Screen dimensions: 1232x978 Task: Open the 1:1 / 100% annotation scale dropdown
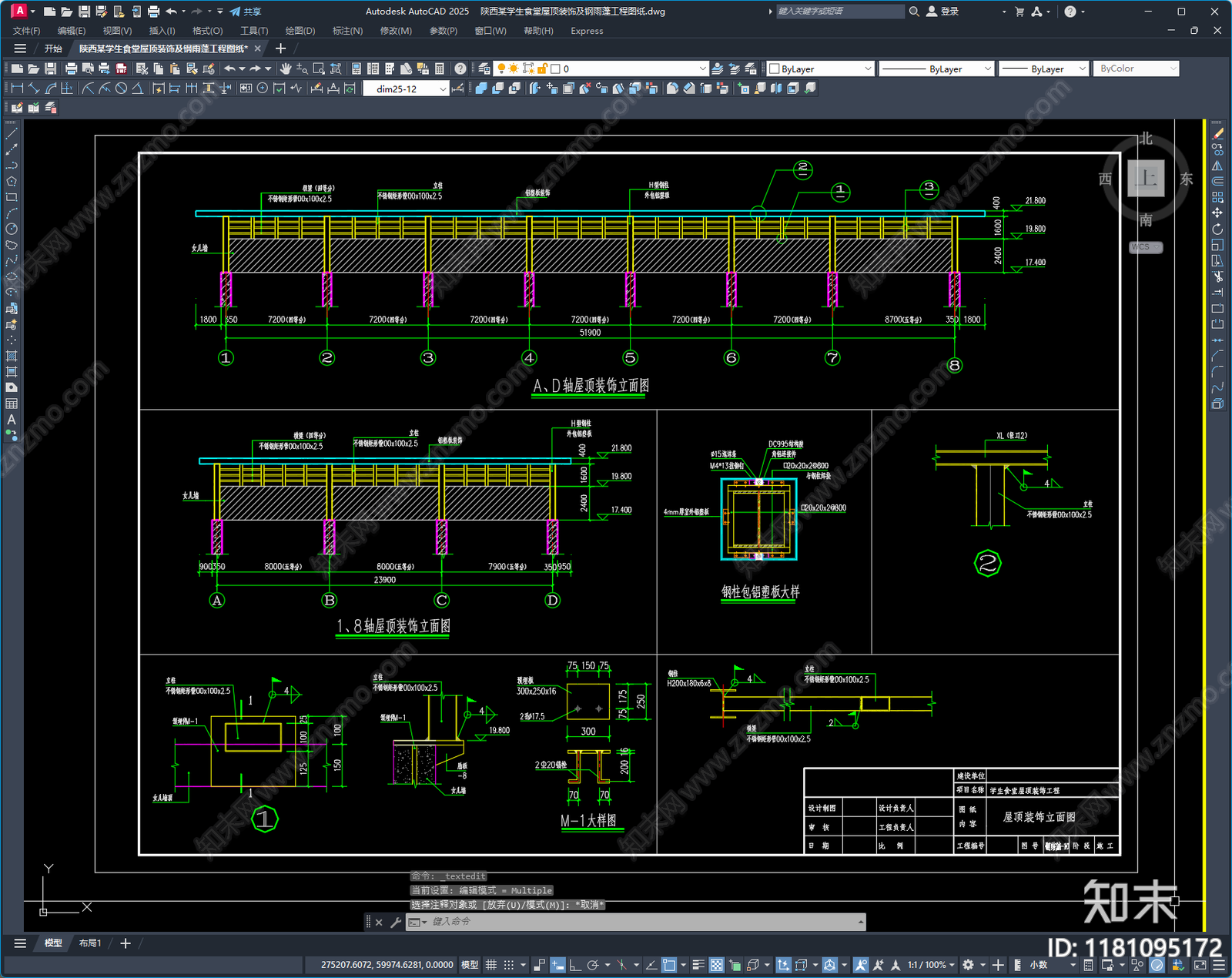point(931,965)
